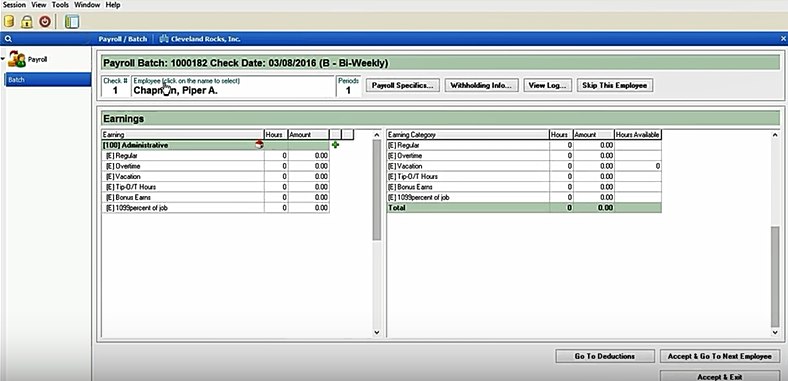Click the padlock lock icon in toolbar

[26, 22]
